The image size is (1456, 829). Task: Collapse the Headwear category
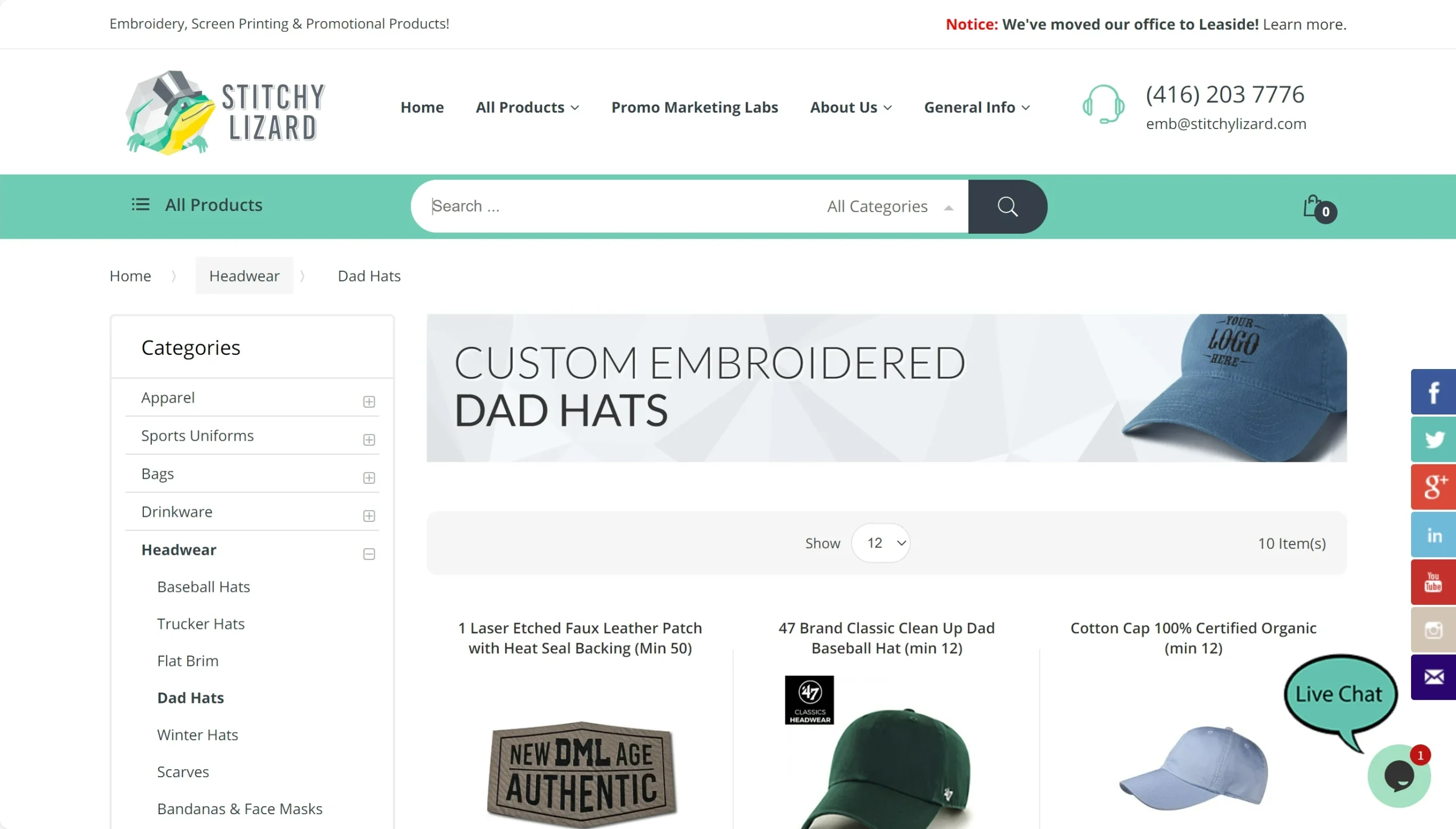coord(369,554)
